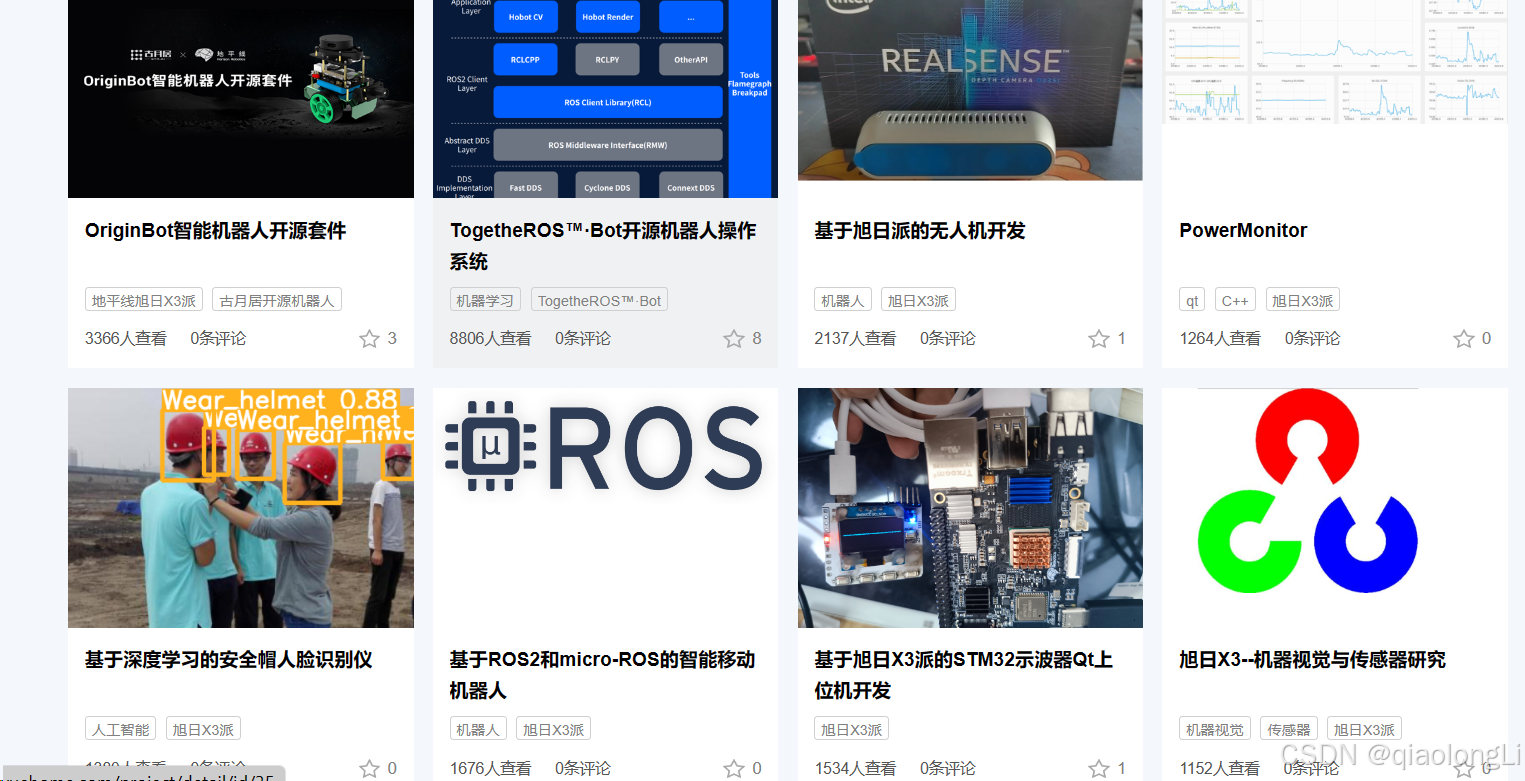Click the 2137人查看 view count
The height and width of the screenshot is (781, 1525).
tap(855, 339)
